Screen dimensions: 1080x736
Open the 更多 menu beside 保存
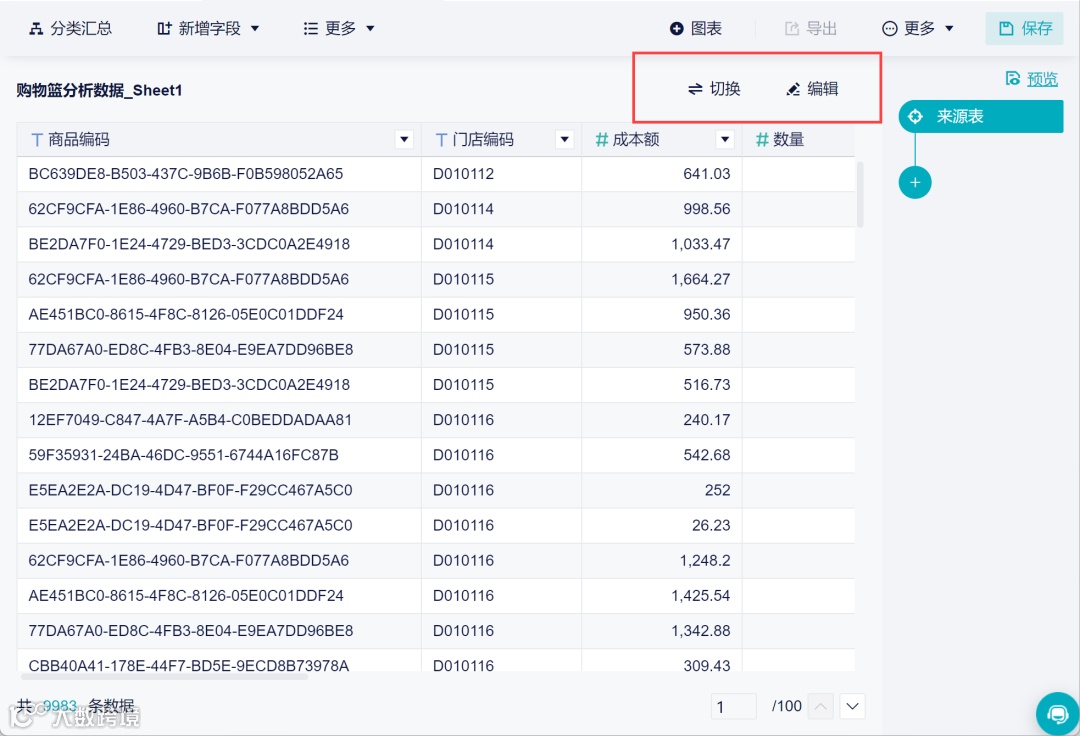coord(916,28)
